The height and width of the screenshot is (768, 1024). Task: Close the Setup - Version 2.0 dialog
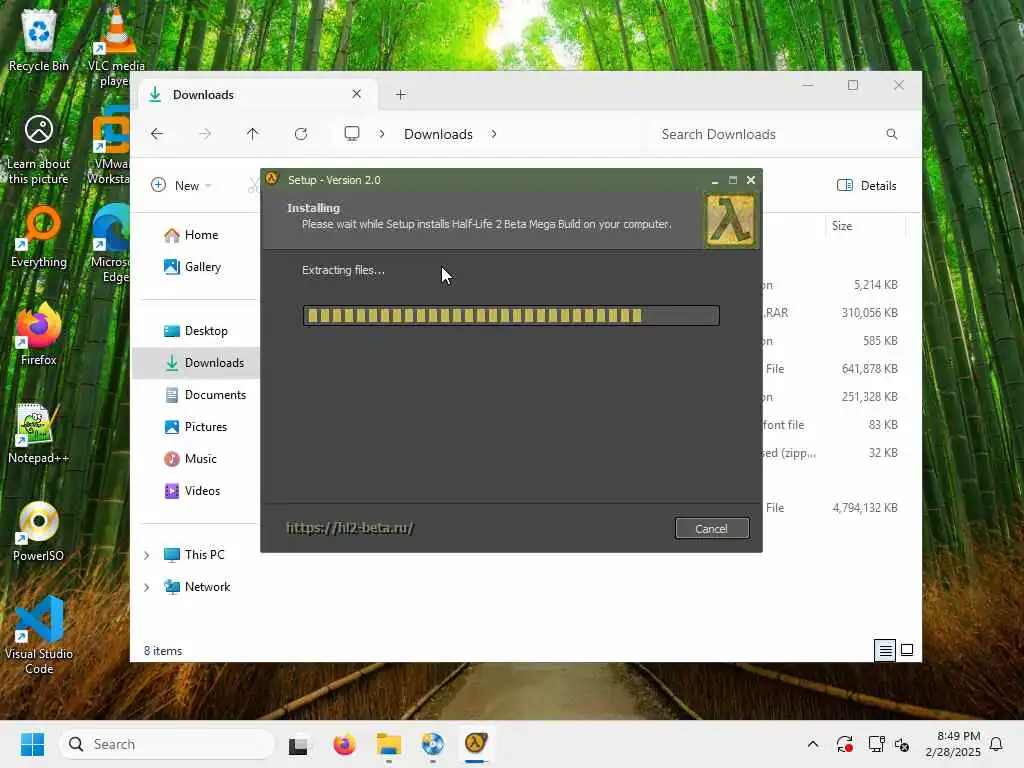(x=751, y=180)
